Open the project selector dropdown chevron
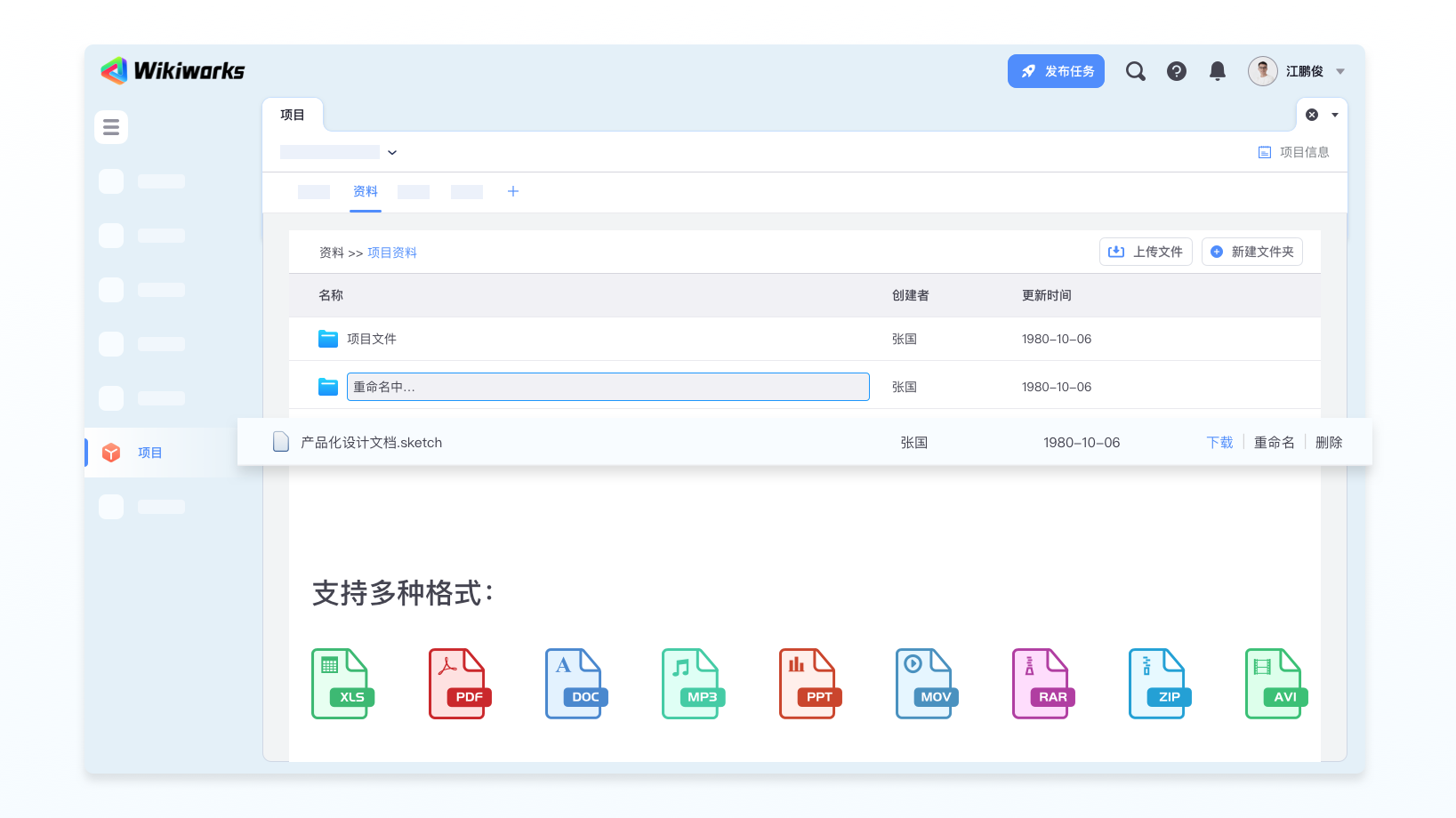The image size is (1456, 818). coord(392,152)
